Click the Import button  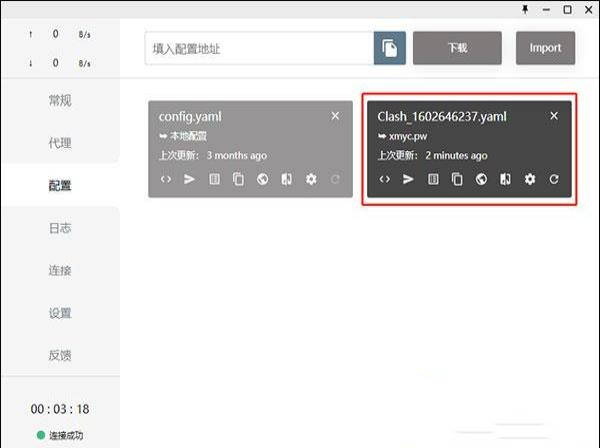(x=545, y=48)
